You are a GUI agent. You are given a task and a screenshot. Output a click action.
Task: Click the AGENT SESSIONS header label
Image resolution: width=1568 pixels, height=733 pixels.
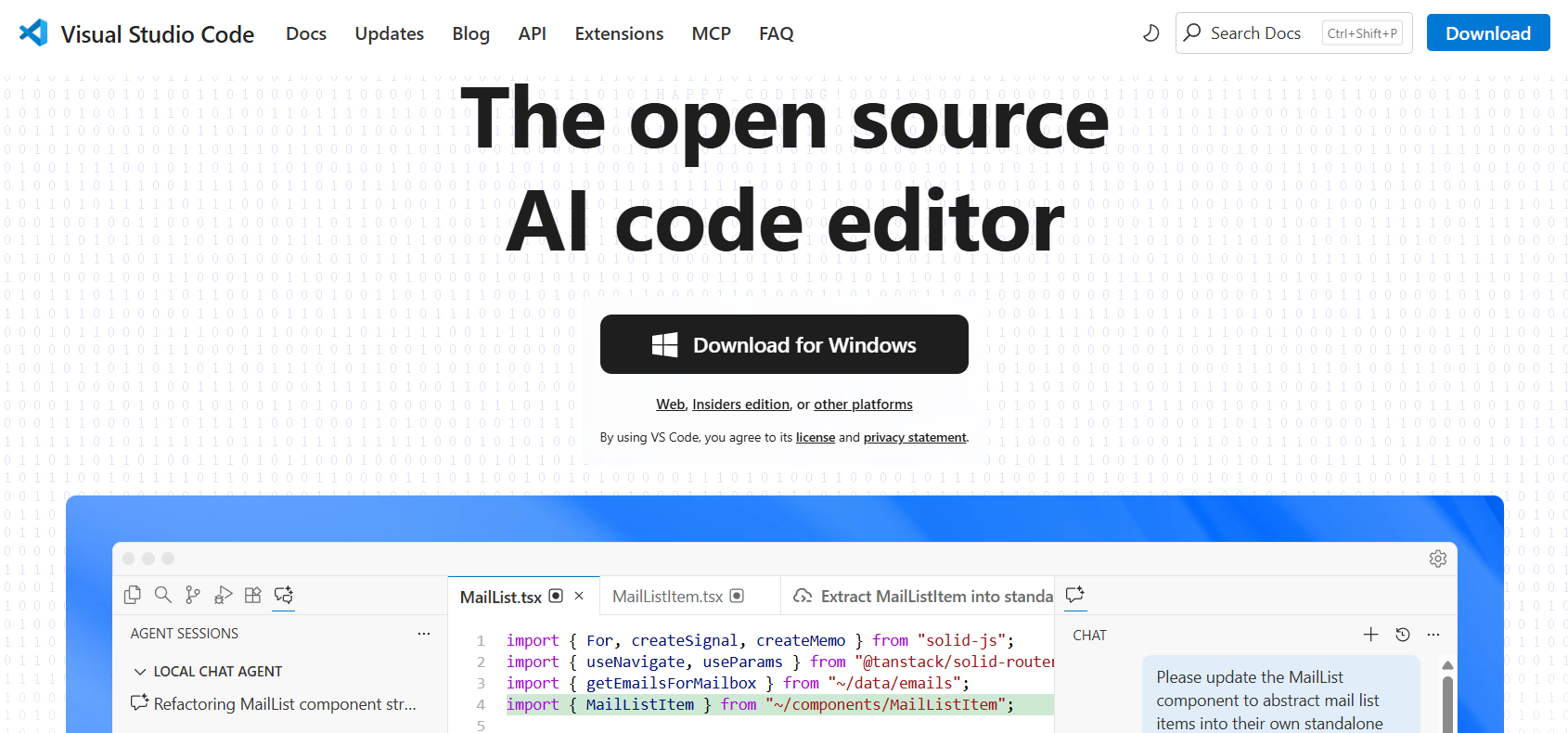(185, 634)
